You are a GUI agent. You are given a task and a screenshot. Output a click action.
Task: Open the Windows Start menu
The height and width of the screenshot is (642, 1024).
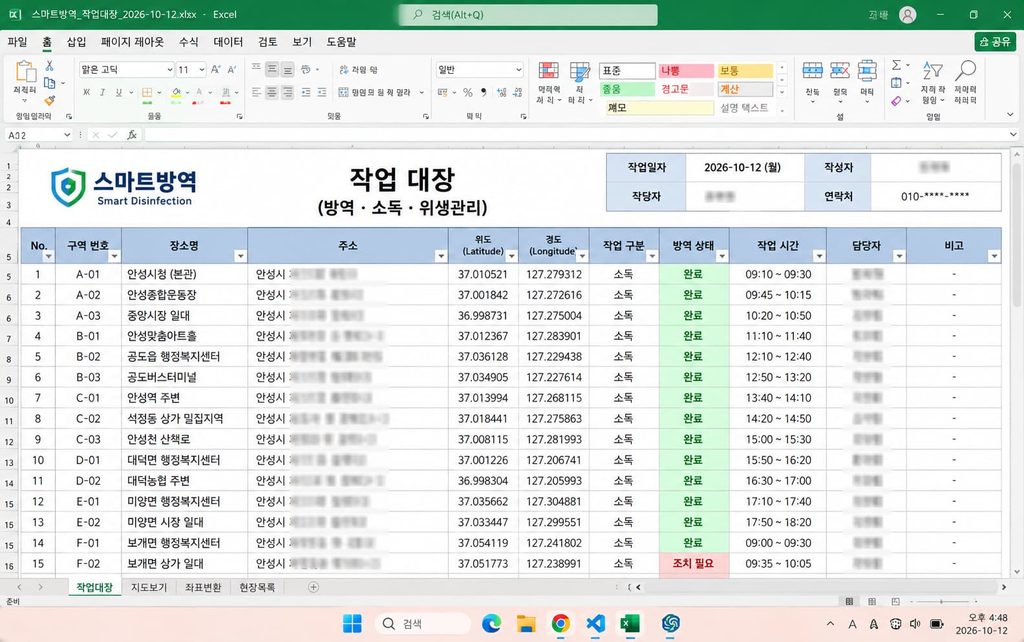click(x=352, y=624)
